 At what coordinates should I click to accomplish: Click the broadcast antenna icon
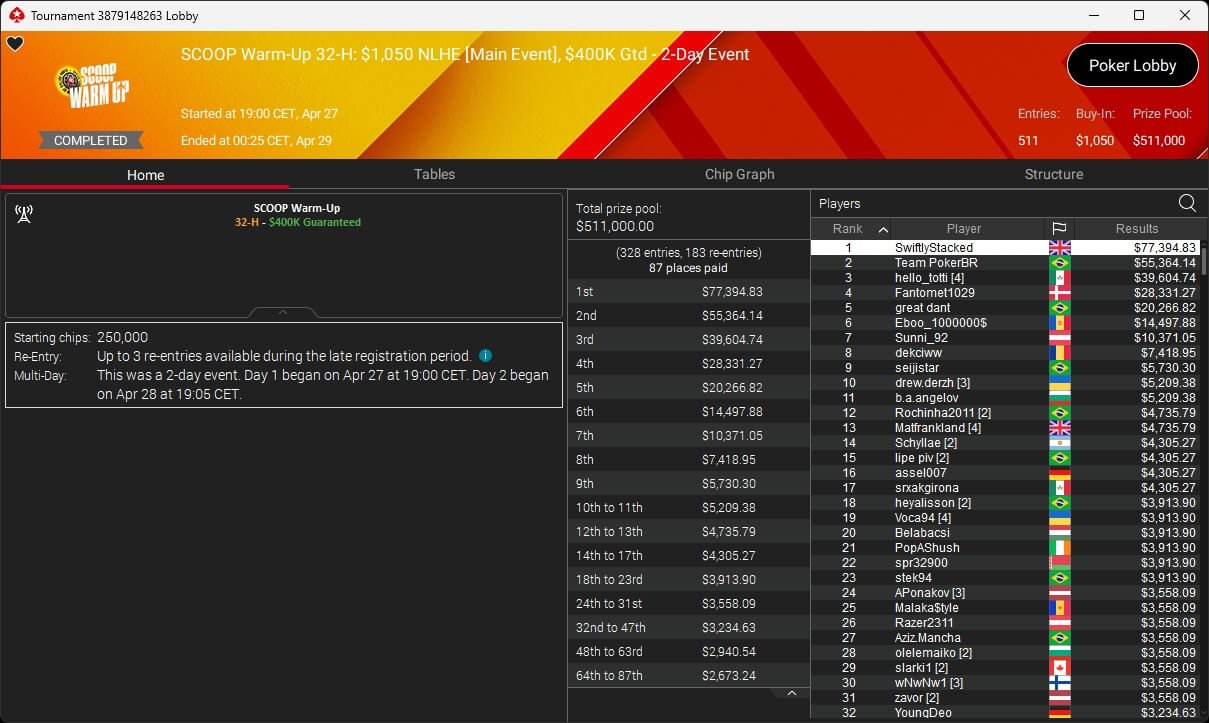click(24, 214)
